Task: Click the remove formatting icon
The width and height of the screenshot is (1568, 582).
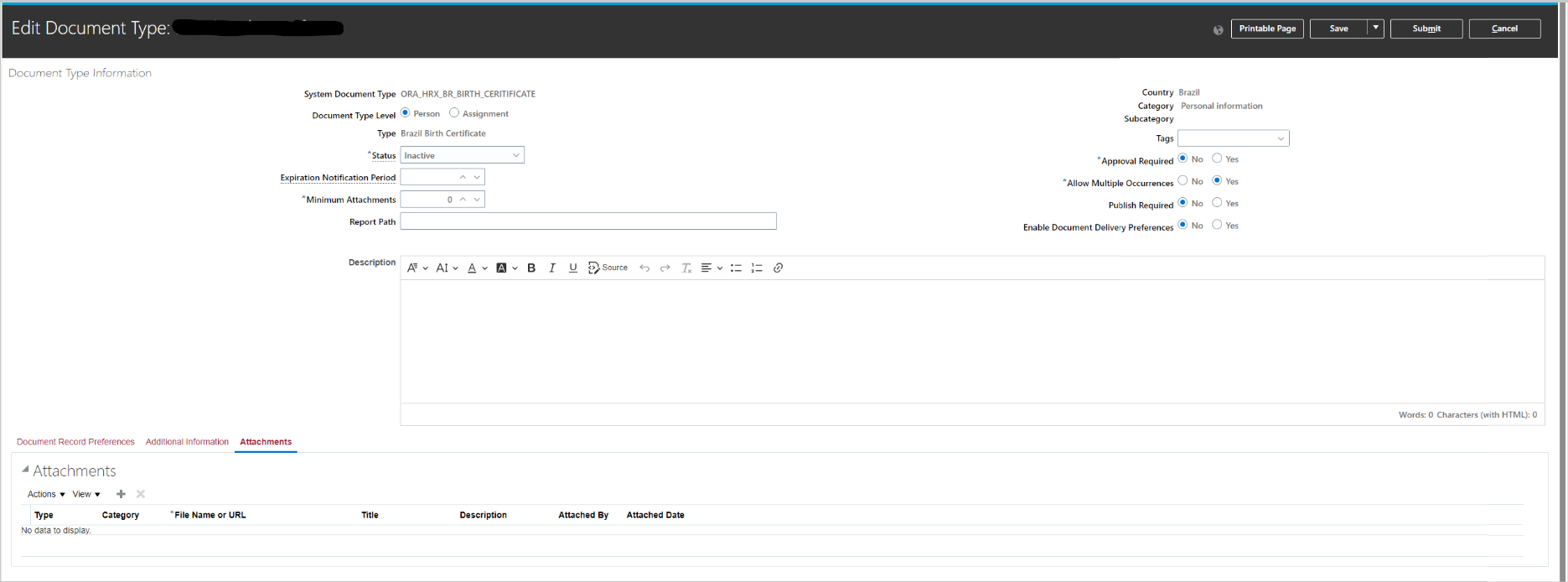Action: pyautogui.click(x=686, y=268)
